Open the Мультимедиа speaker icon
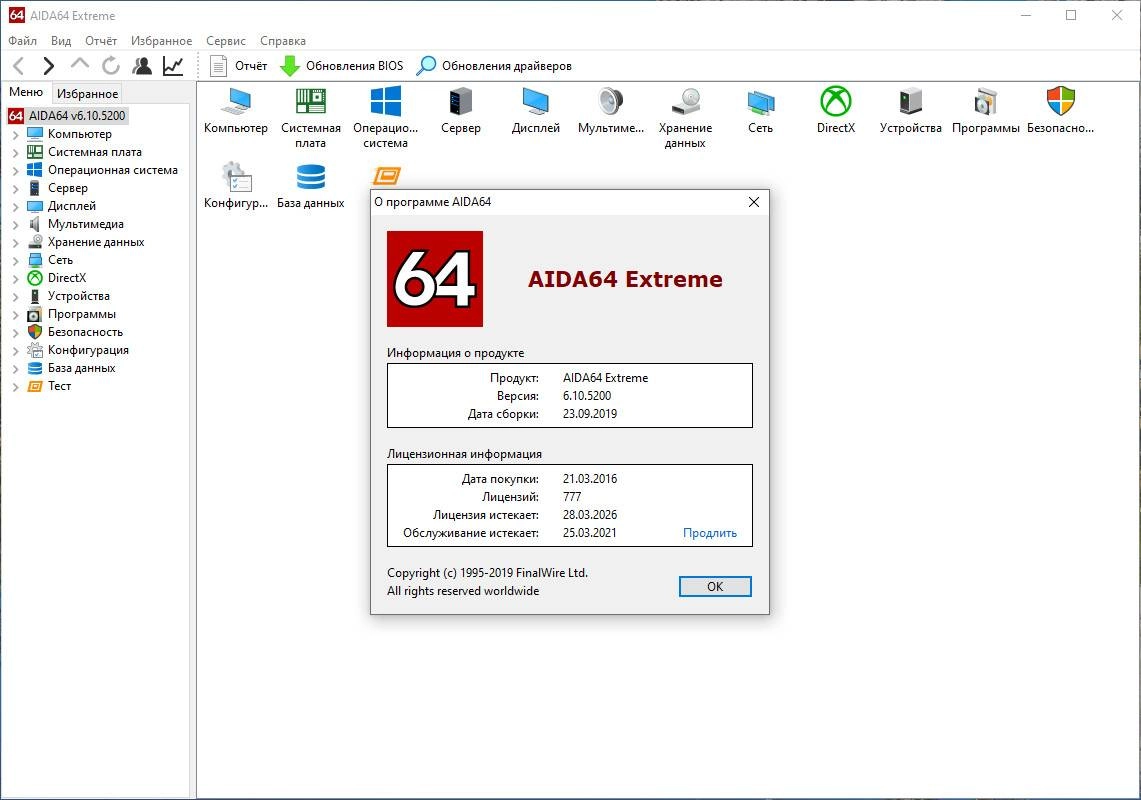Screen dimensions: 1141x800 click(x=611, y=111)
